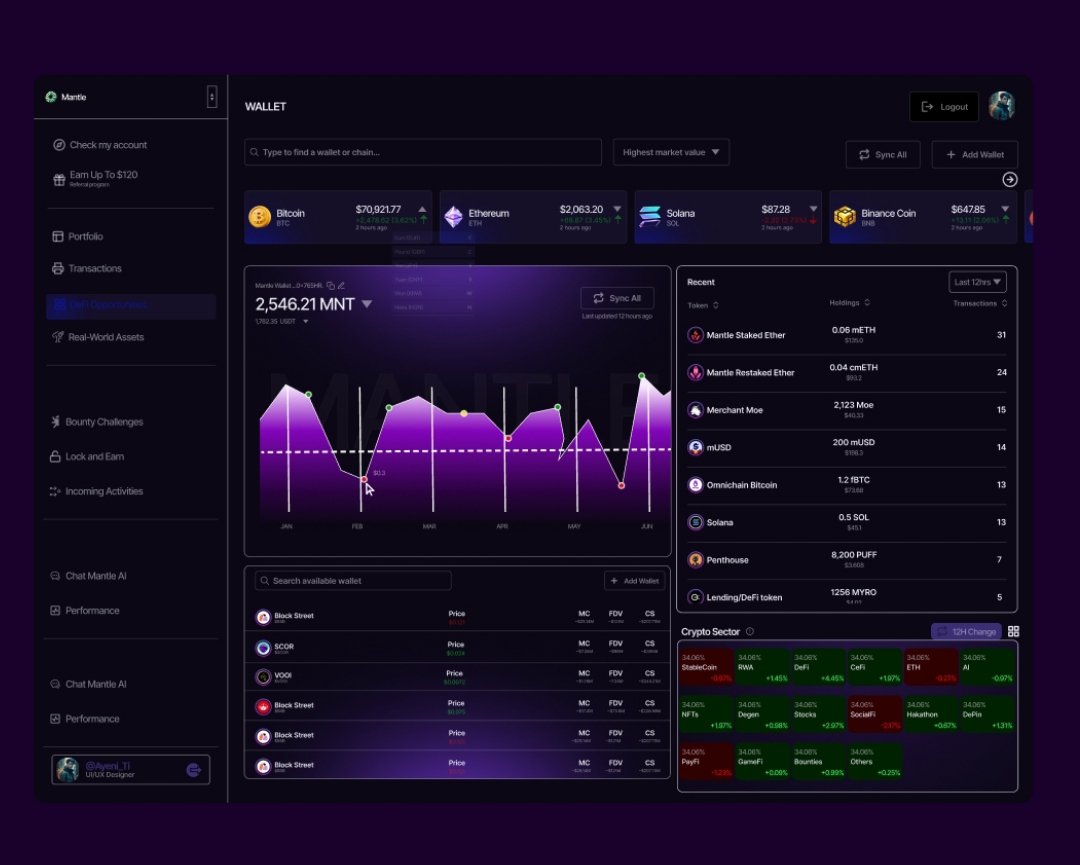
Task: Select the SCOR row icon
Action: (263, 647)
